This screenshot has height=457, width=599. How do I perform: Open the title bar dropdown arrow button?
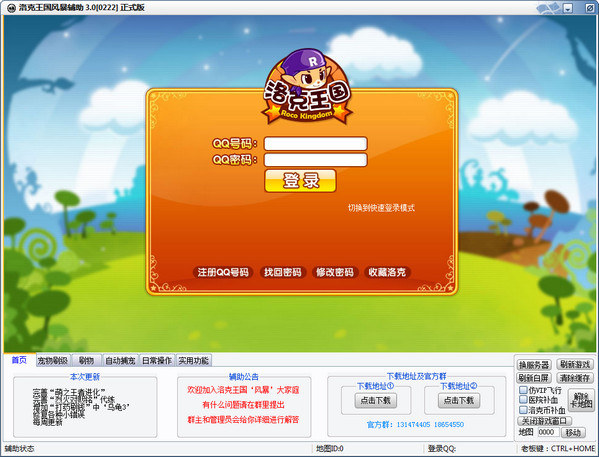tap(568, 8)
